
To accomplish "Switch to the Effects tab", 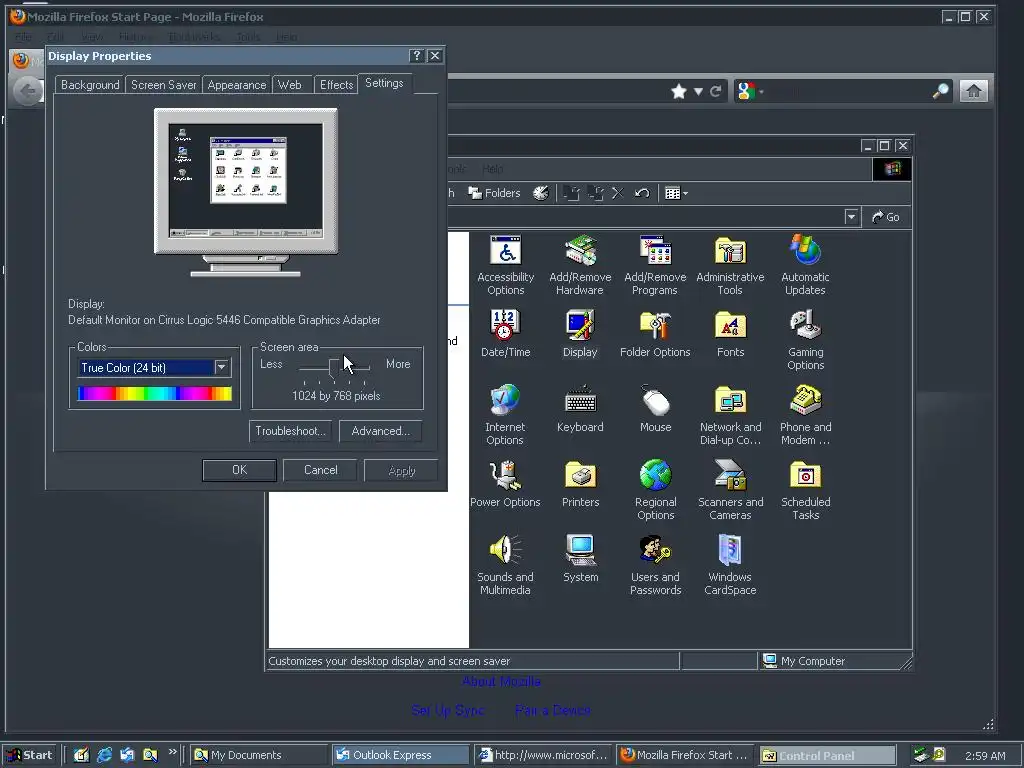I will pyautogui.click(x=336, y=85).
